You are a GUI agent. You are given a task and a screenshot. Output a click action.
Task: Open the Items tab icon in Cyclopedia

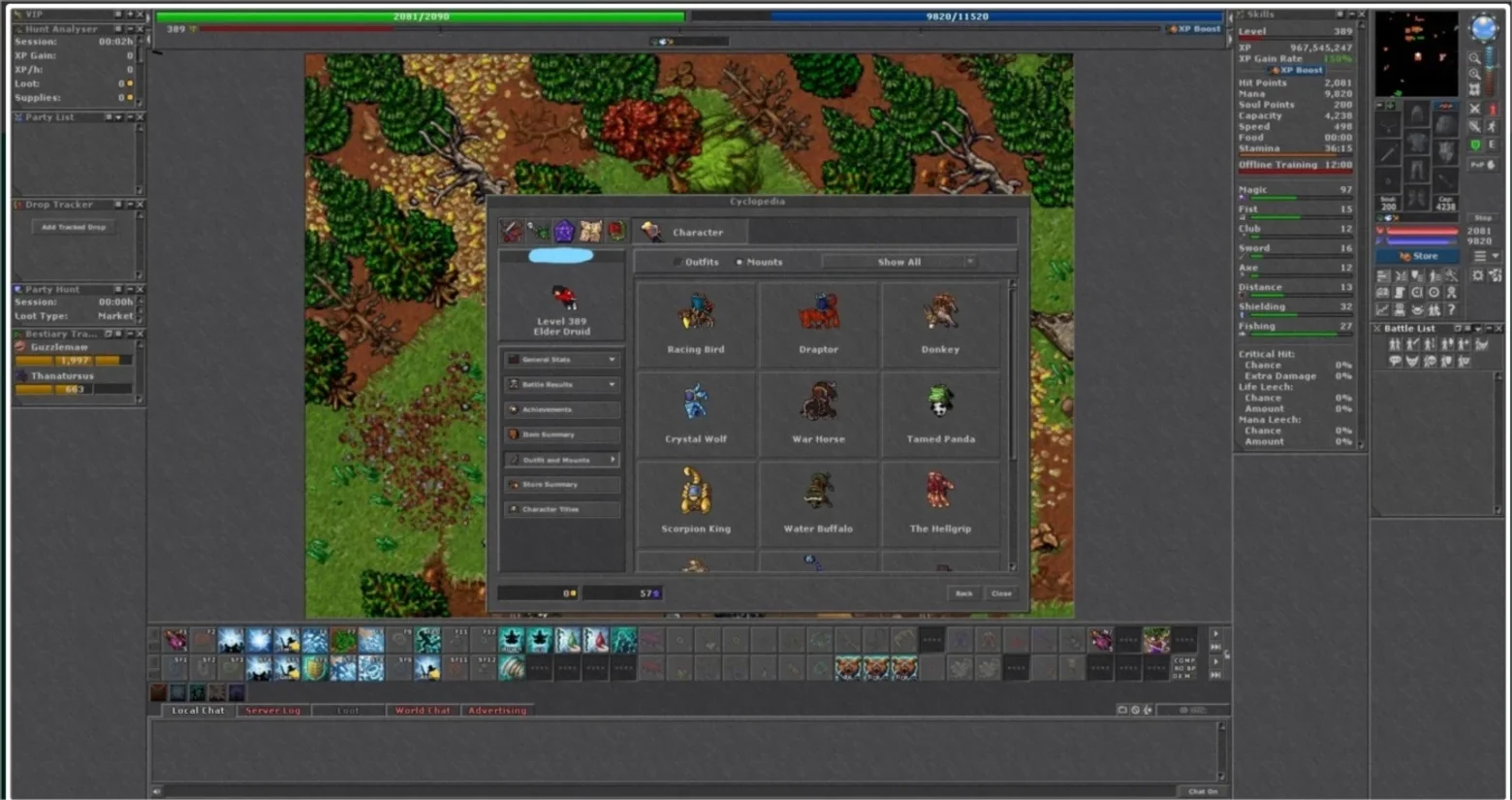pyautogui.click(x=512, y=232)
